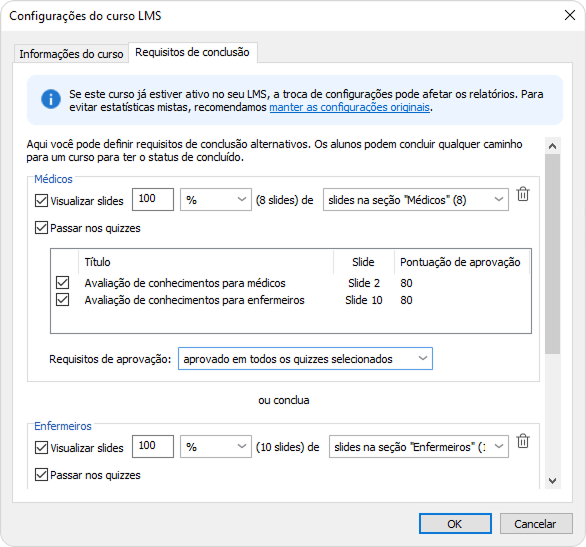Click the scrollbar down arrow
This screenshot has height=547, width=586.
coord(552,480)
